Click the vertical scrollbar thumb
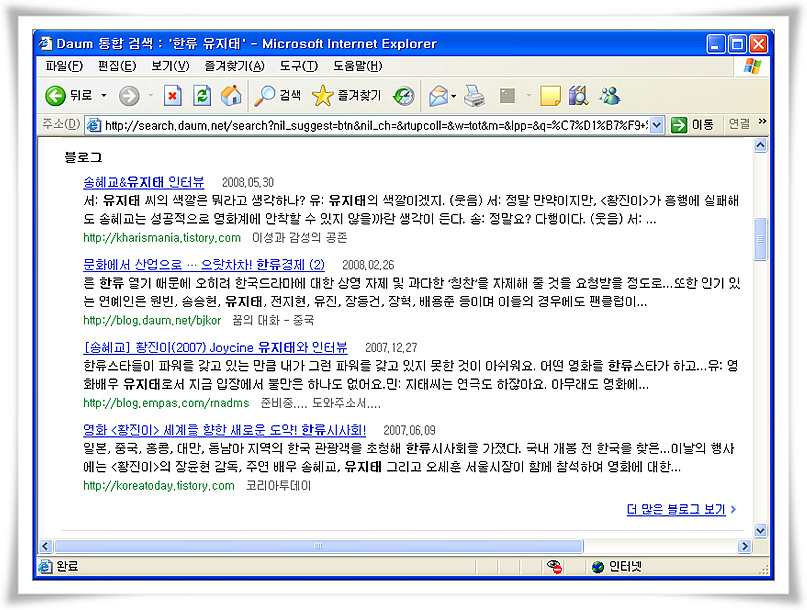807x610 pixels. pyautogui.click(x=760, y=239)
